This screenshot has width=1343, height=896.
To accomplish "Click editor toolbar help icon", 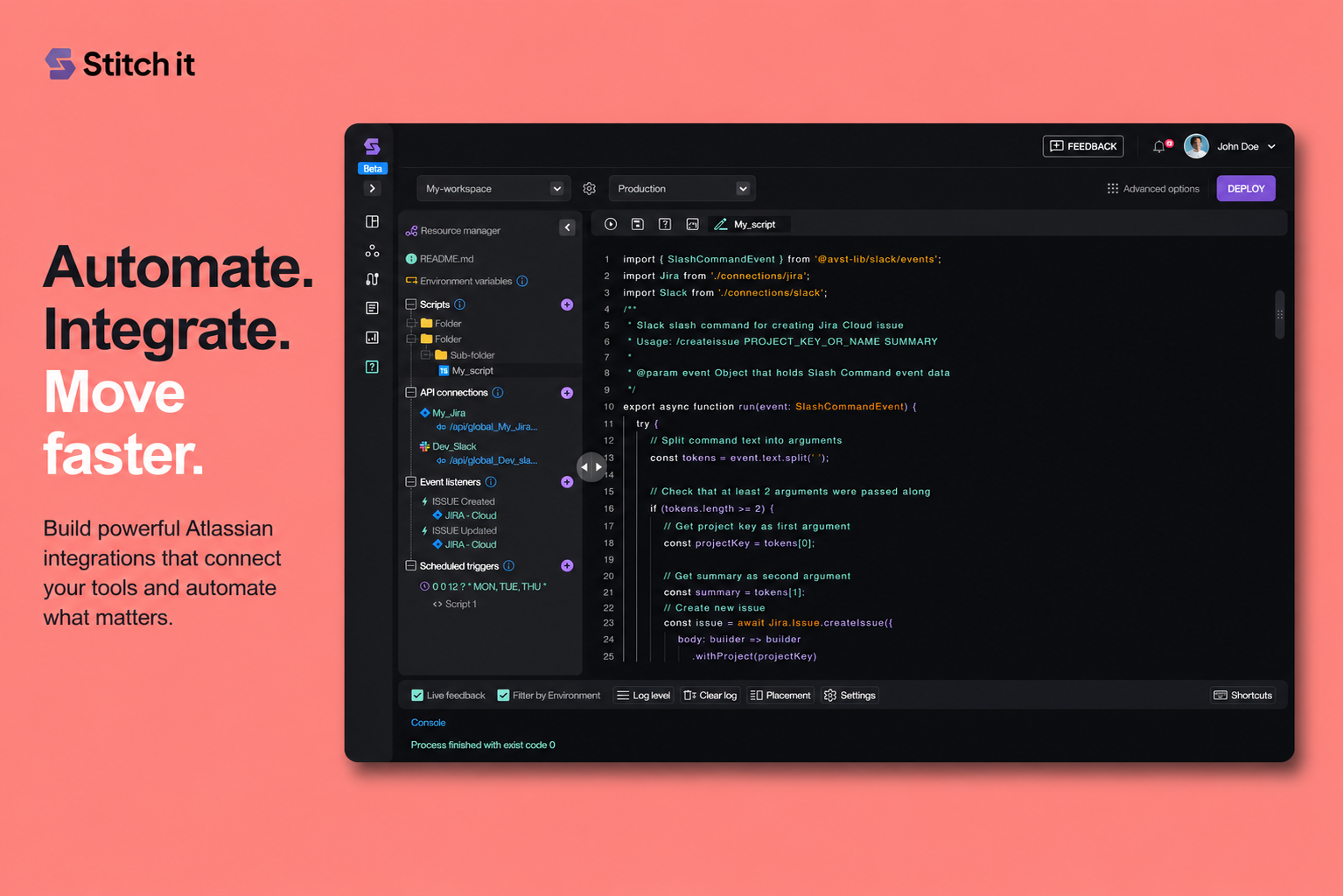I will (665, 224).
